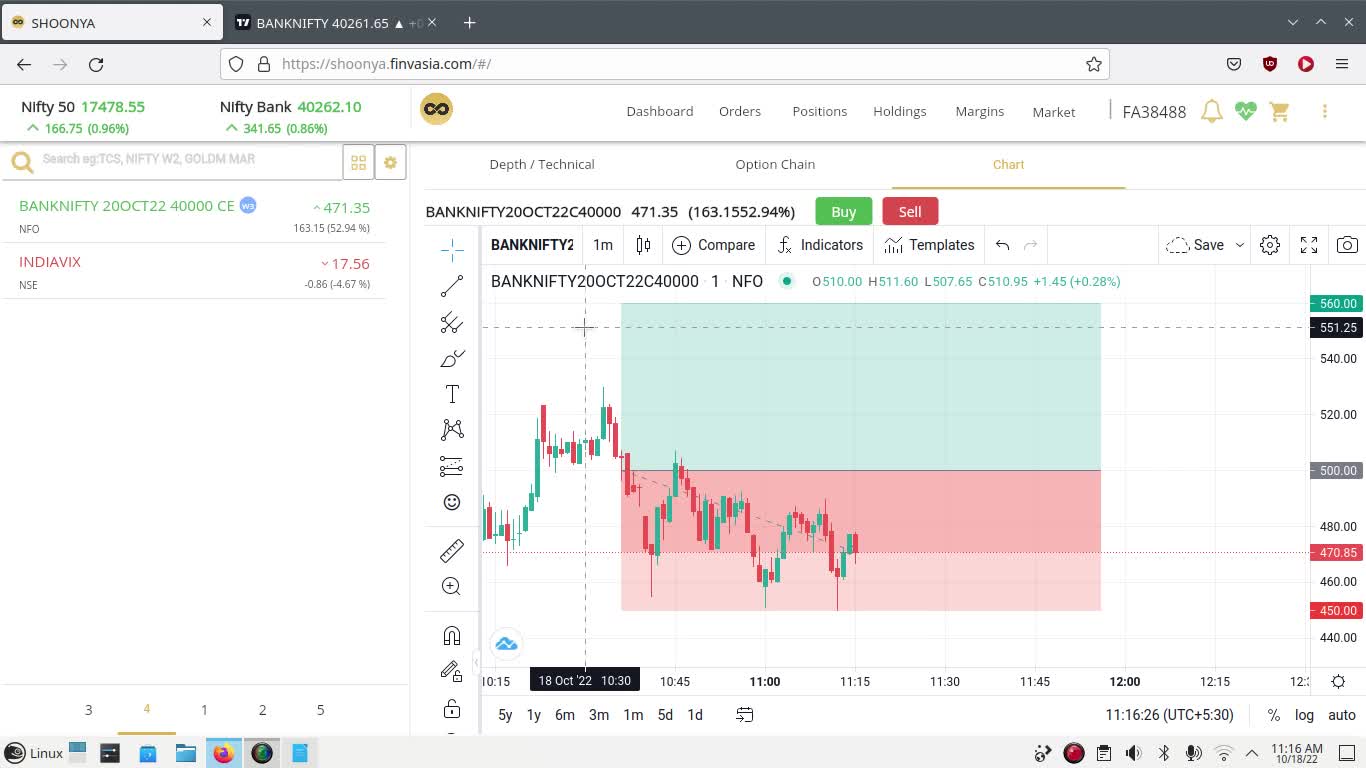The width and height of the screenshot is (1366, 768).
Task: Open the chart timezone 11:16:26 (UTC+5:30) menu
Action: pos(1169,715)
